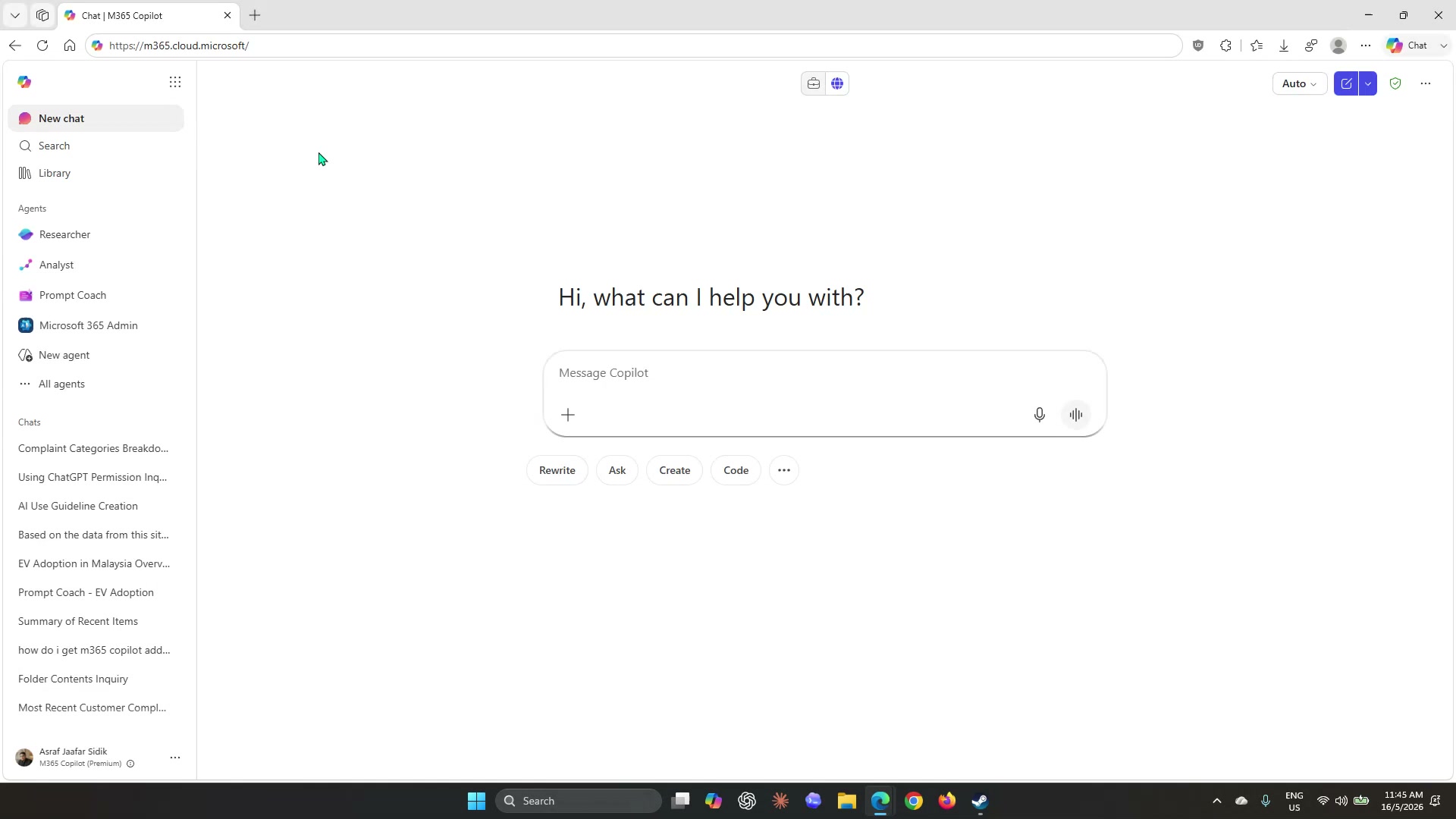Open the Summary of Recent Items chat
Image resolution: width=1456 pixels, height=819 pixels.
click(96, 621)
